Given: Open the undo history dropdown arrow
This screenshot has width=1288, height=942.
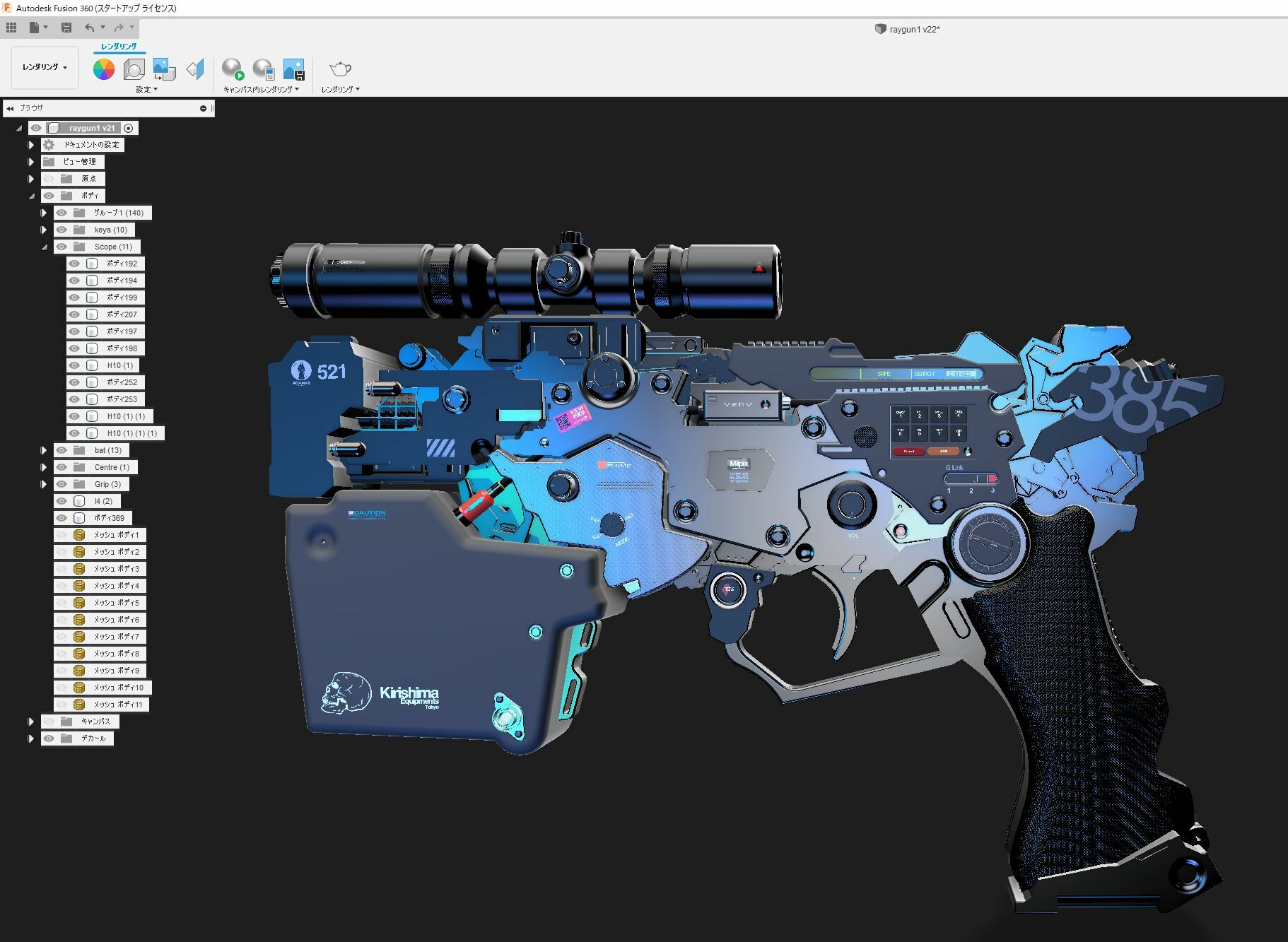Looking at the screenshot, I should (x=103, y=28).
